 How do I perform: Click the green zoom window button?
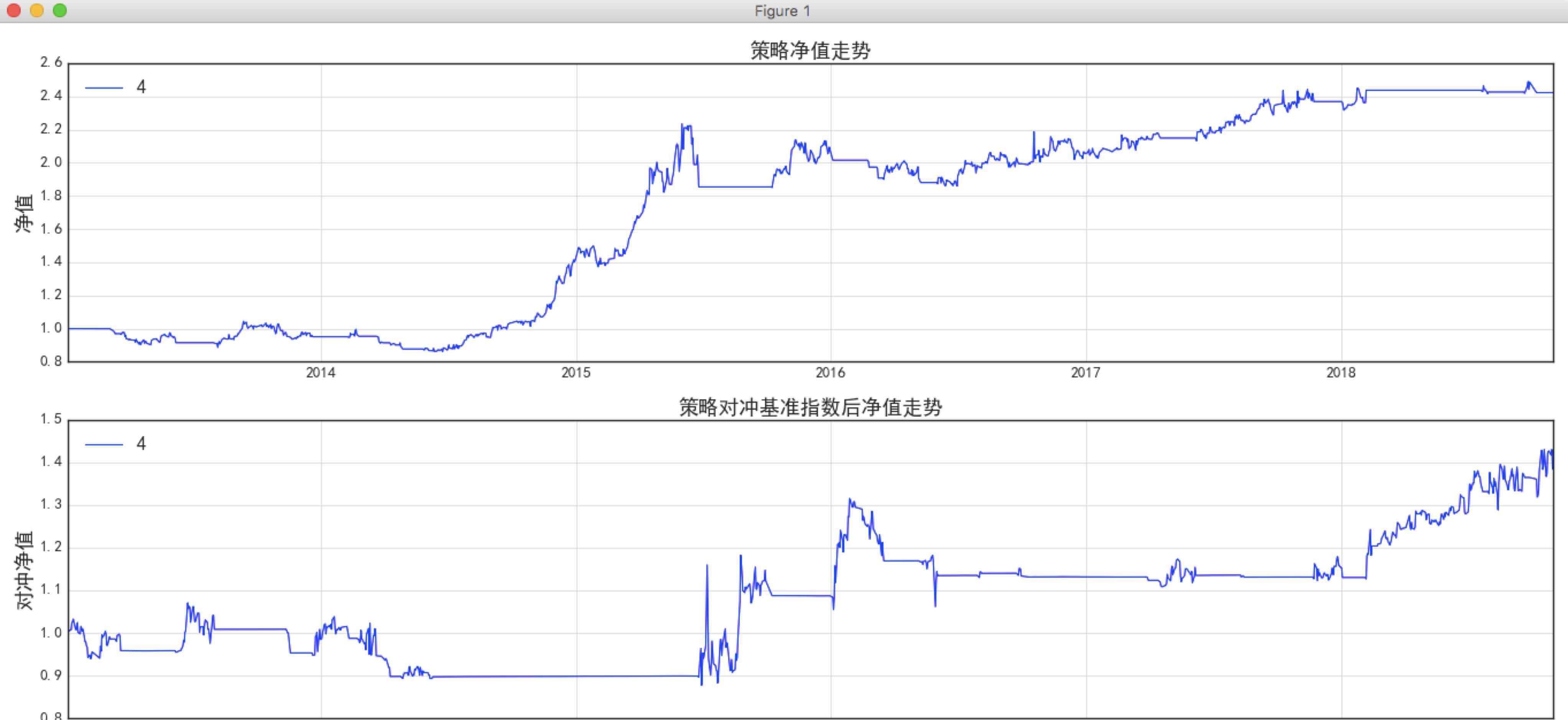[x=60, y=10]
